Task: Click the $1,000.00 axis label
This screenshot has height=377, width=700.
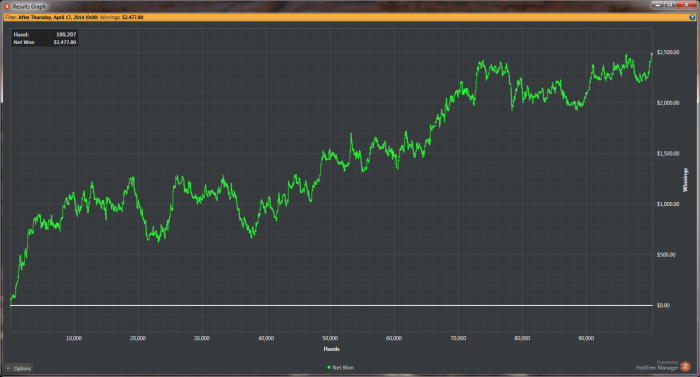Action: tap(668, 204)
